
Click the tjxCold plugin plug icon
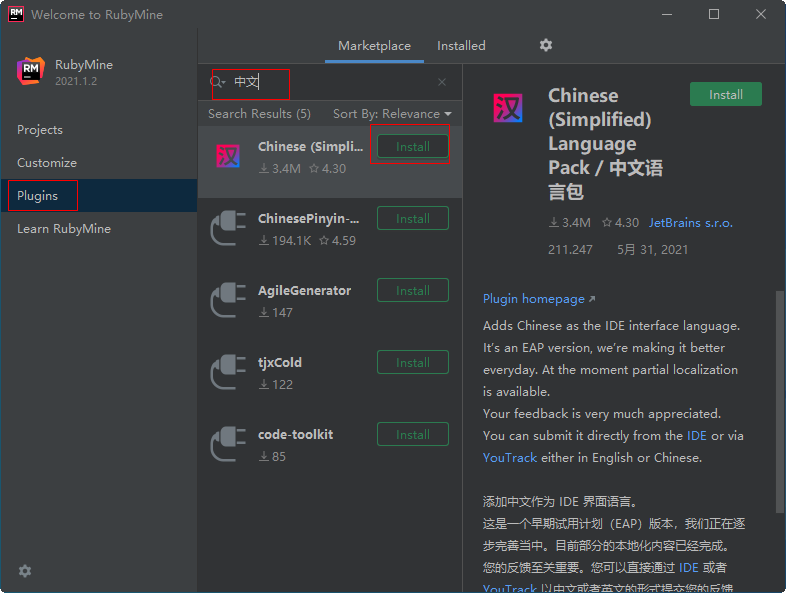click(229, 372)
